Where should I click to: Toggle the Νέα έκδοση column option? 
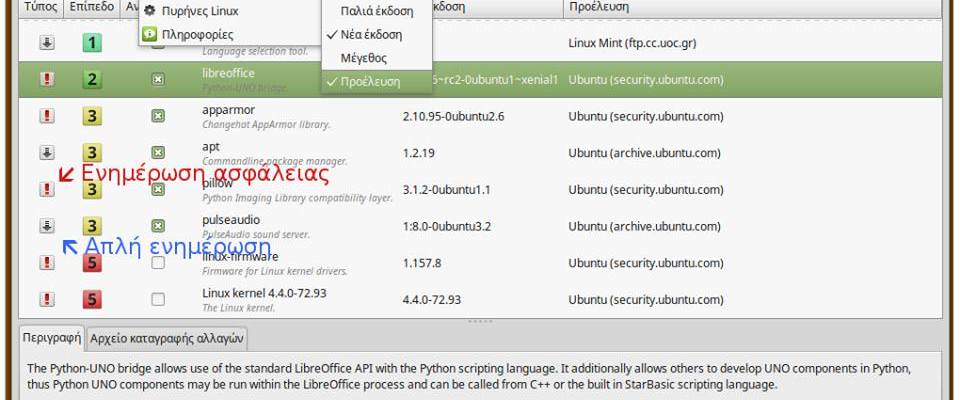tap(371, 34)
